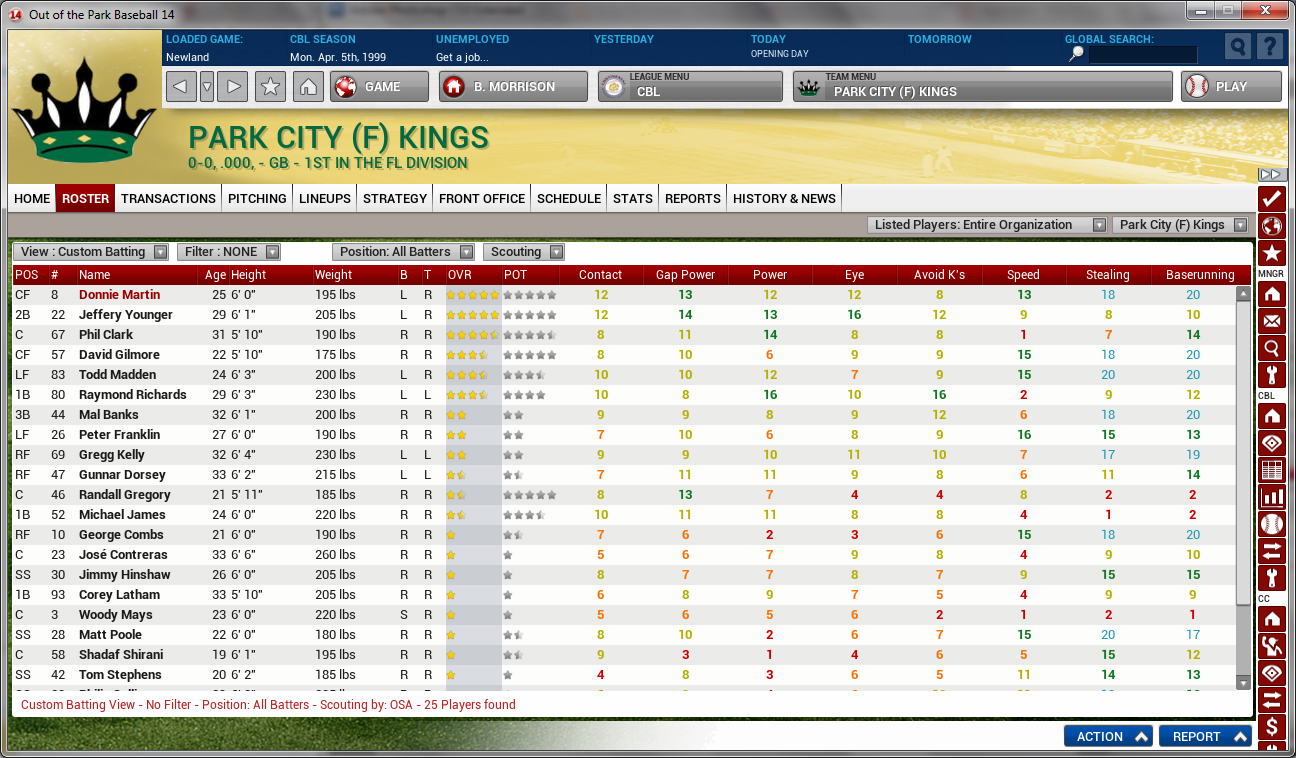Click the bookmark star button beside navigation arrows

(x=270, y=87)
